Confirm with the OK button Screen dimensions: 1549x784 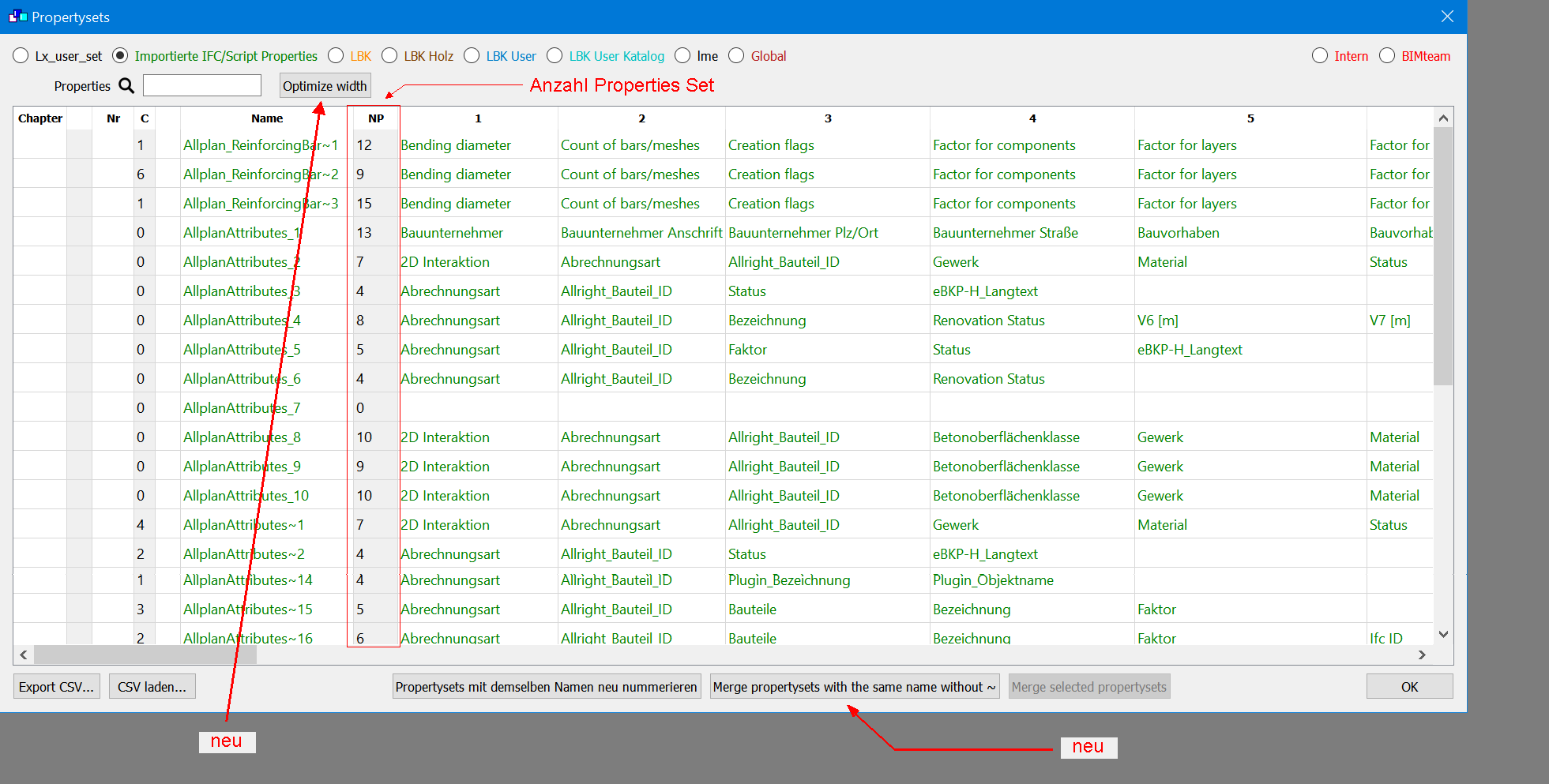(x=1409, y=686)
